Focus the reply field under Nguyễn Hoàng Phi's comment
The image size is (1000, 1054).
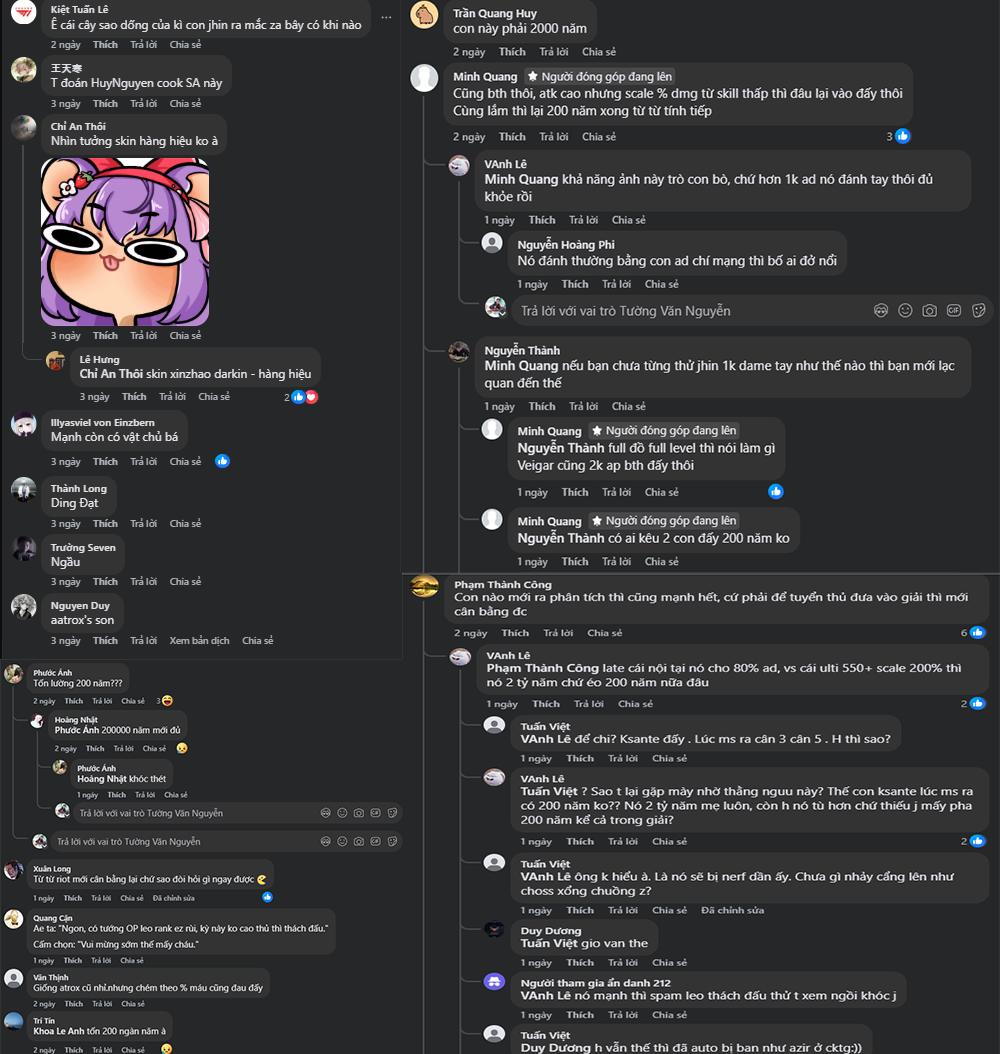[x=692, y=311]
